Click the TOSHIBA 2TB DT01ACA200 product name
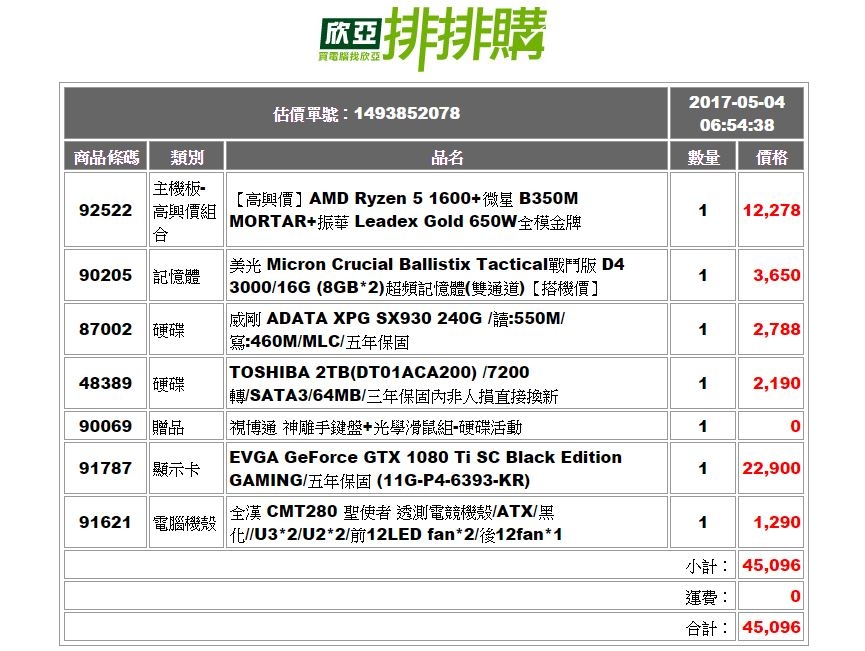 394,384
